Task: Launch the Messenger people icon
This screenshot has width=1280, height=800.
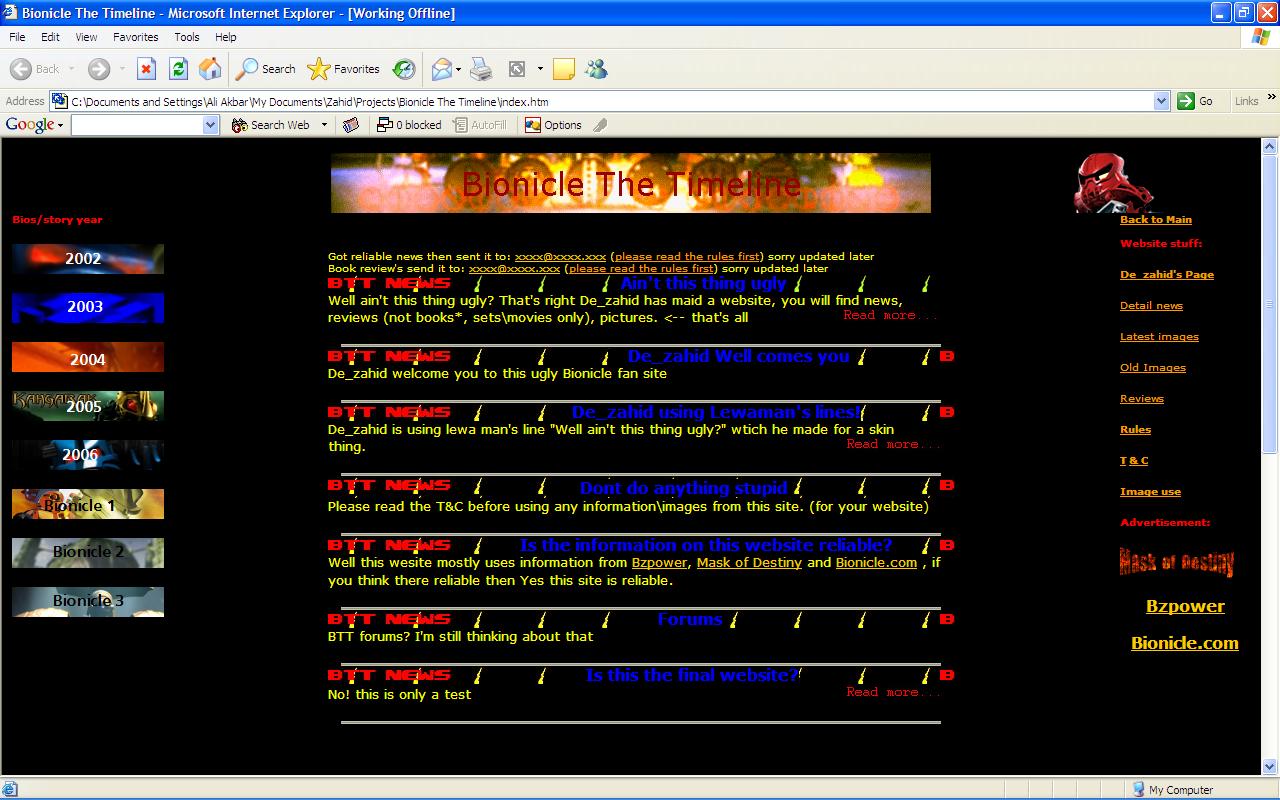Action: pyautogui.click(x=597, y=69)
